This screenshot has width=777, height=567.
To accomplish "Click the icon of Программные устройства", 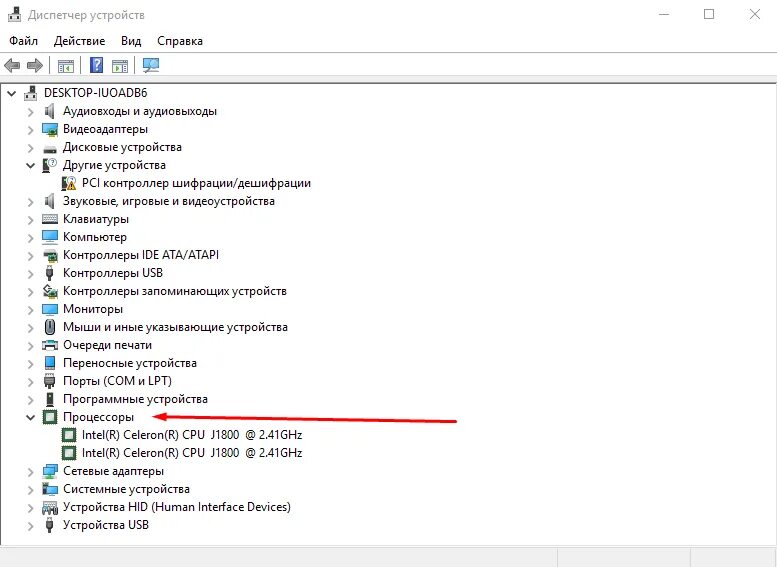I will pyautogui.click(x=50, y=399).
